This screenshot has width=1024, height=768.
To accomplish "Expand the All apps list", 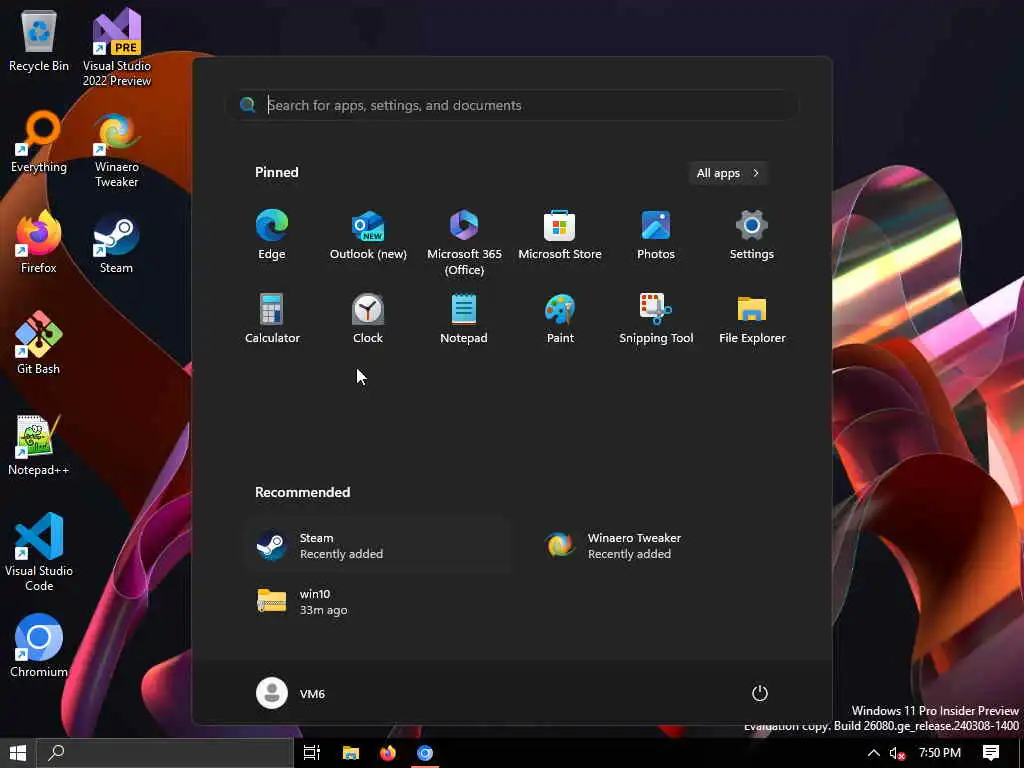I will [728, 173].
